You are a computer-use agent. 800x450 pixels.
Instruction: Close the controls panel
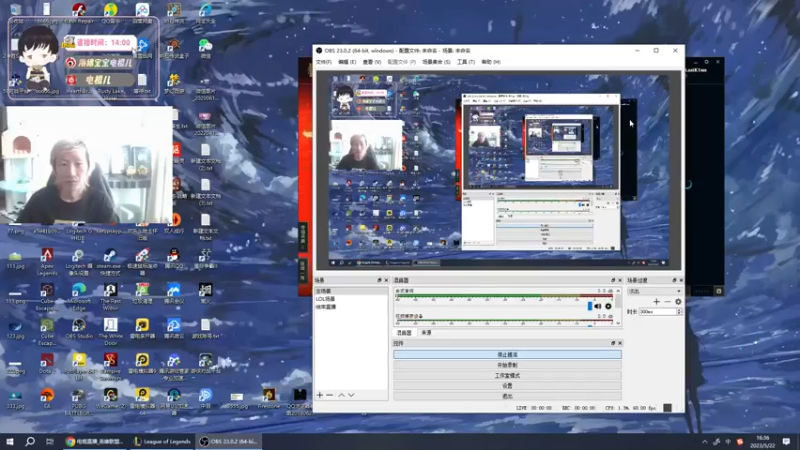(x=620, y=343)
